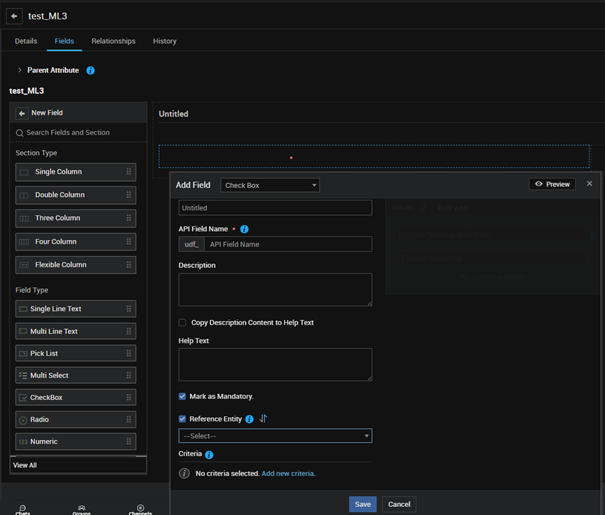The height and width of the screenshot is (515, 605).
Task: Select the Double Column section type
Action: click(76, 195)
